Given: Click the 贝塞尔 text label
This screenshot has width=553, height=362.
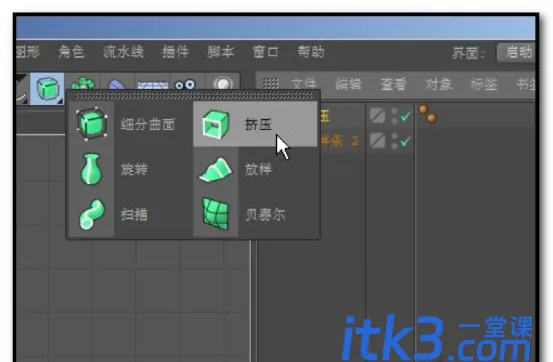Looking at the screenshot, I should click(x=265, y=214).
